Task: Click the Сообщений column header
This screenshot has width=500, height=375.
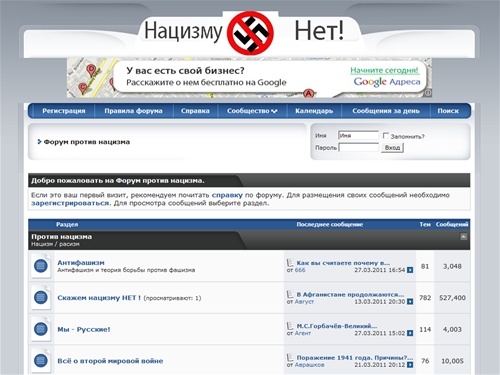Action: pos(452,224)
